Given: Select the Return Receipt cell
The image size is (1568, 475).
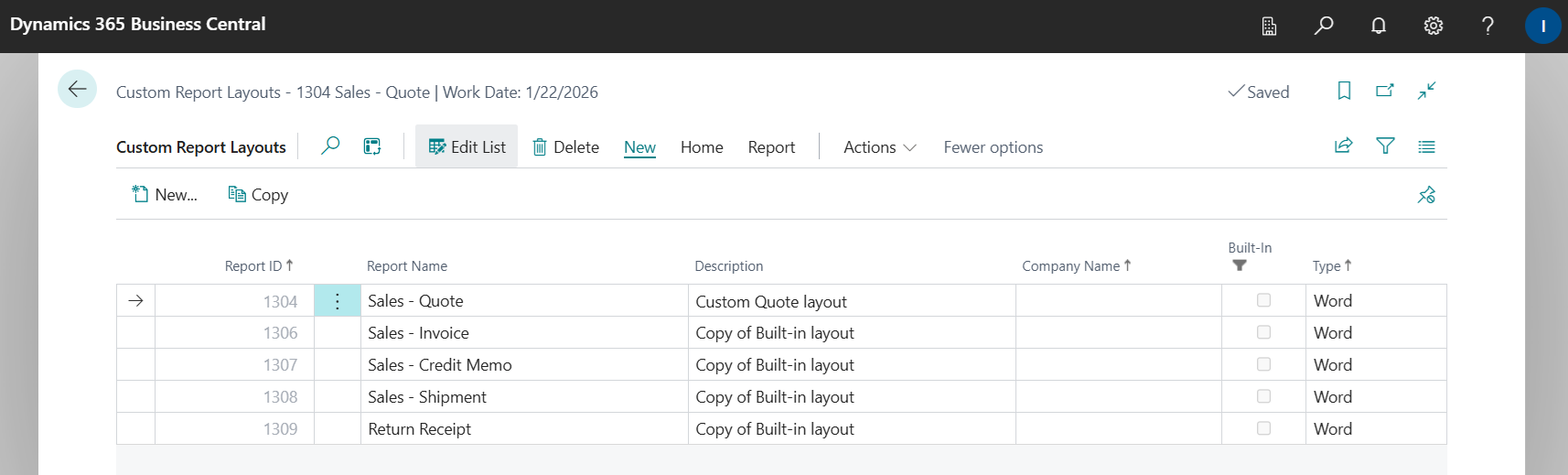Looking at the screenshot, I should coord(524,429).
